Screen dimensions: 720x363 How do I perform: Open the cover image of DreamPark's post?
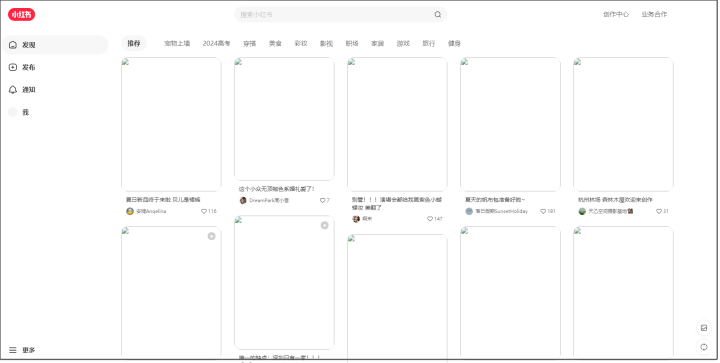pos(284,119)
